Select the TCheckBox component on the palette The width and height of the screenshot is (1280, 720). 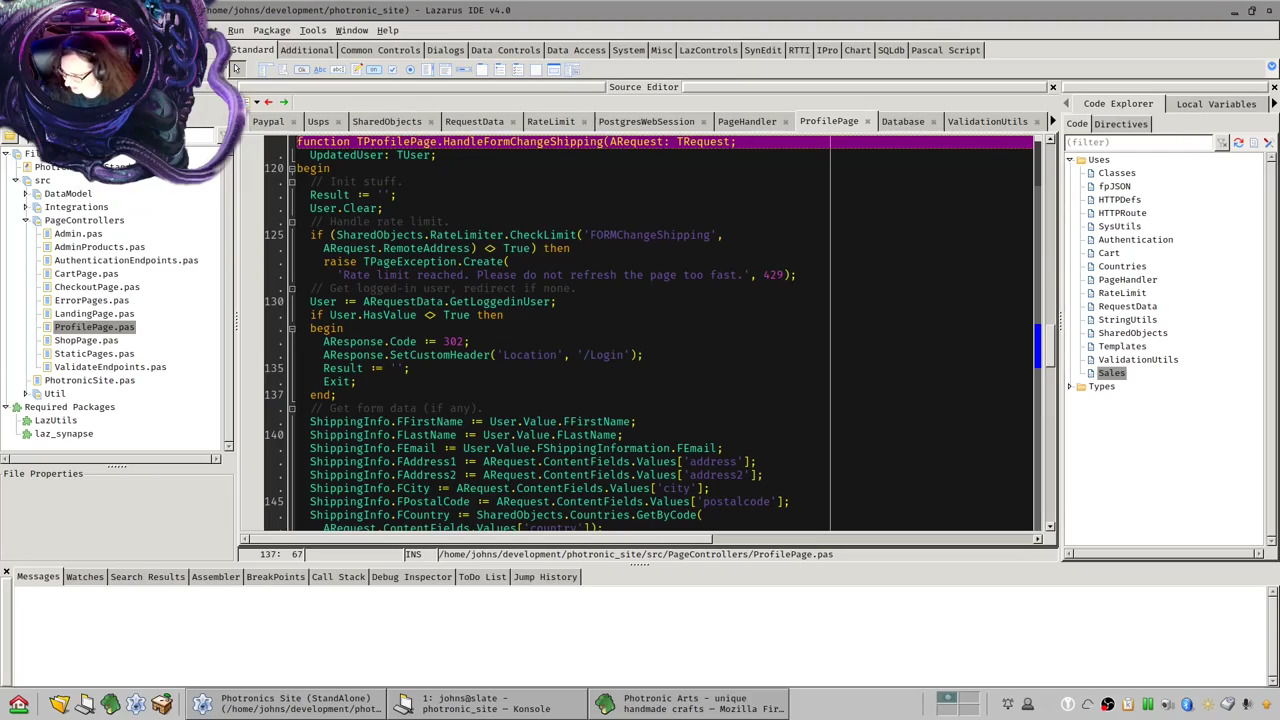(x=393, y=70)
